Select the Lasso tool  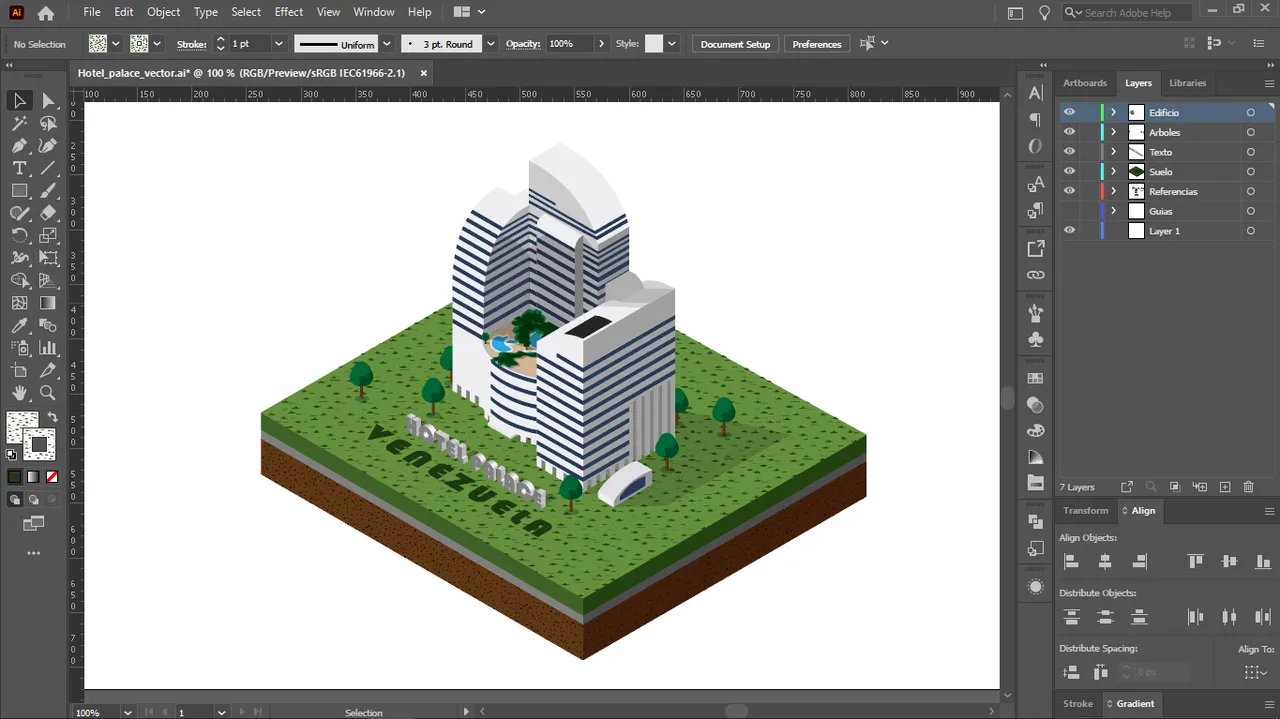[48, 123]
